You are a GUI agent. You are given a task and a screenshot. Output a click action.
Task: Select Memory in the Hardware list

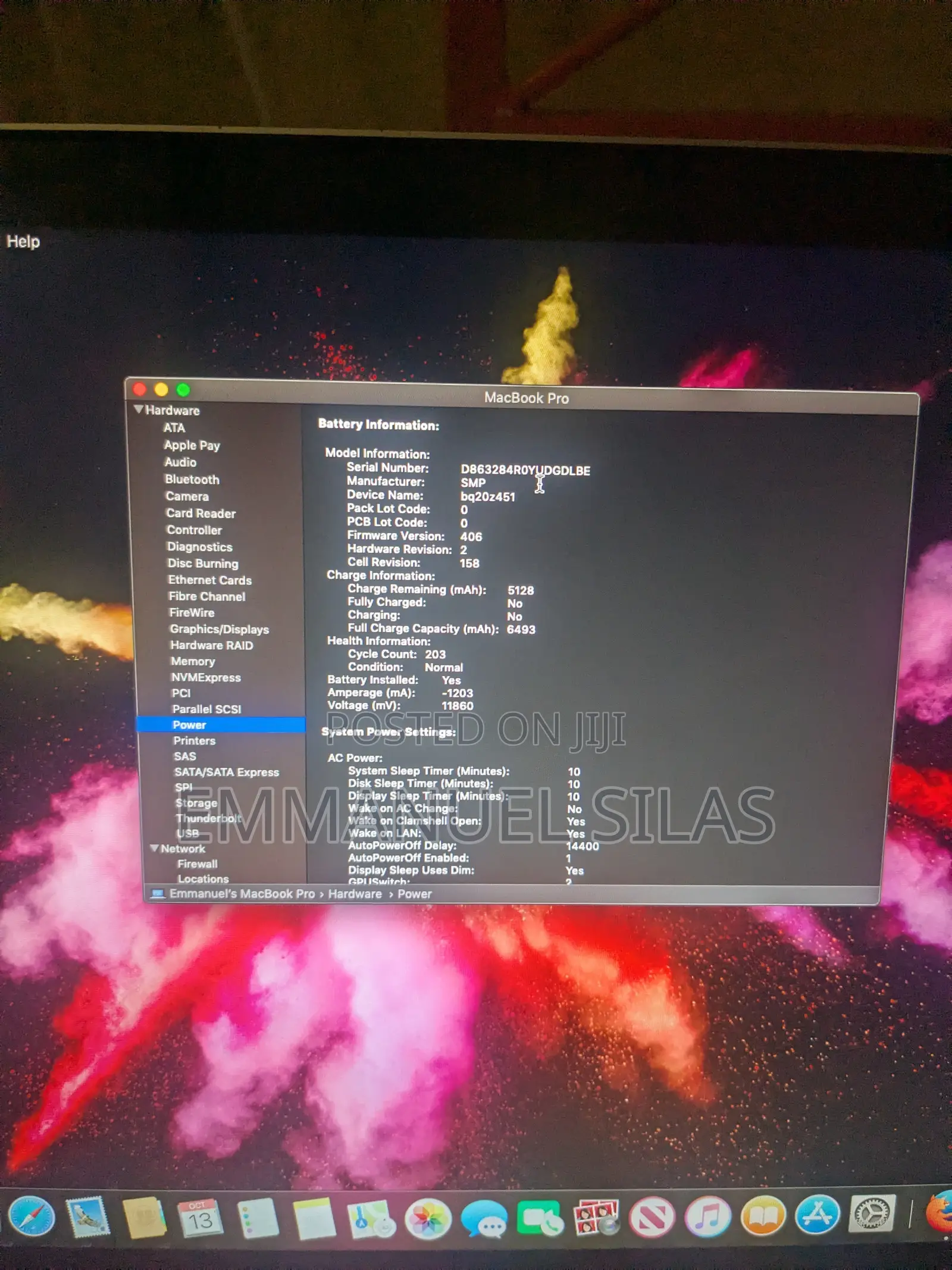coord(193,661)
